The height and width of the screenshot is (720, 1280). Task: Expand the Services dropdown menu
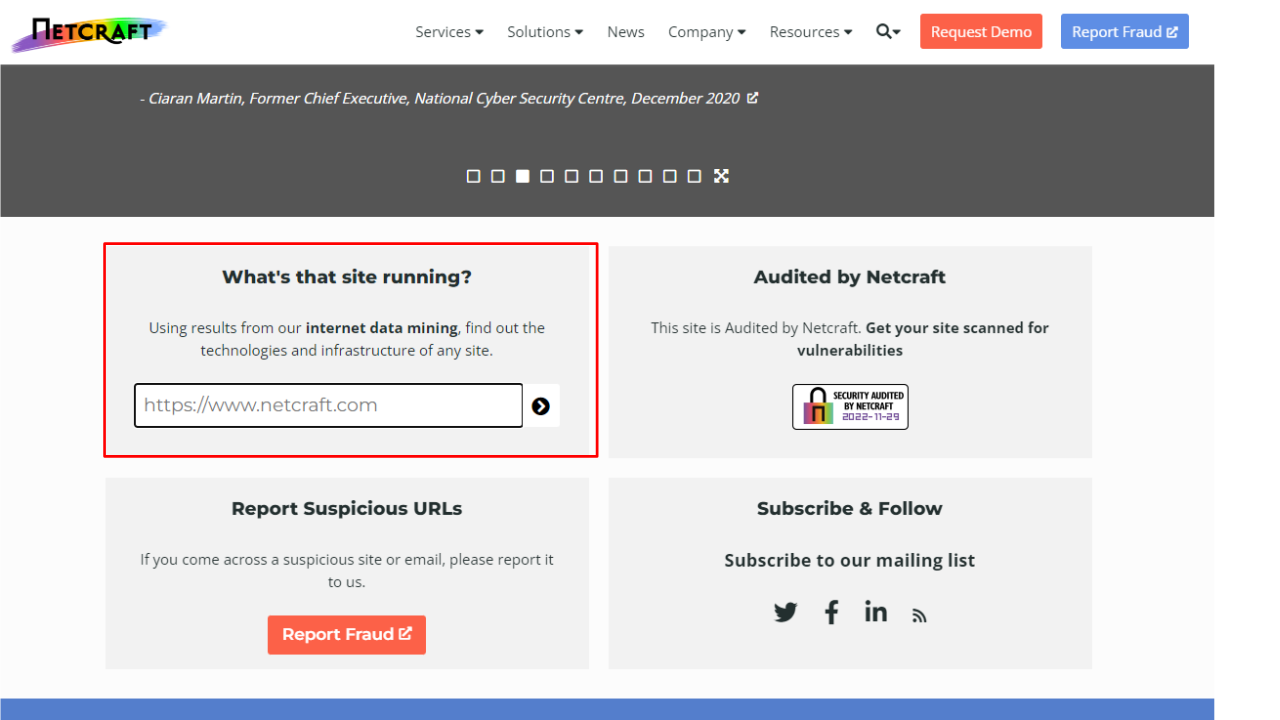[449, 32]
